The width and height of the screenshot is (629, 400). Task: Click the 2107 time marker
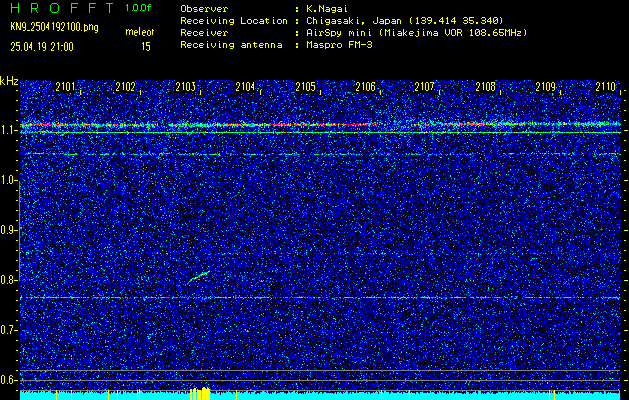424,86
